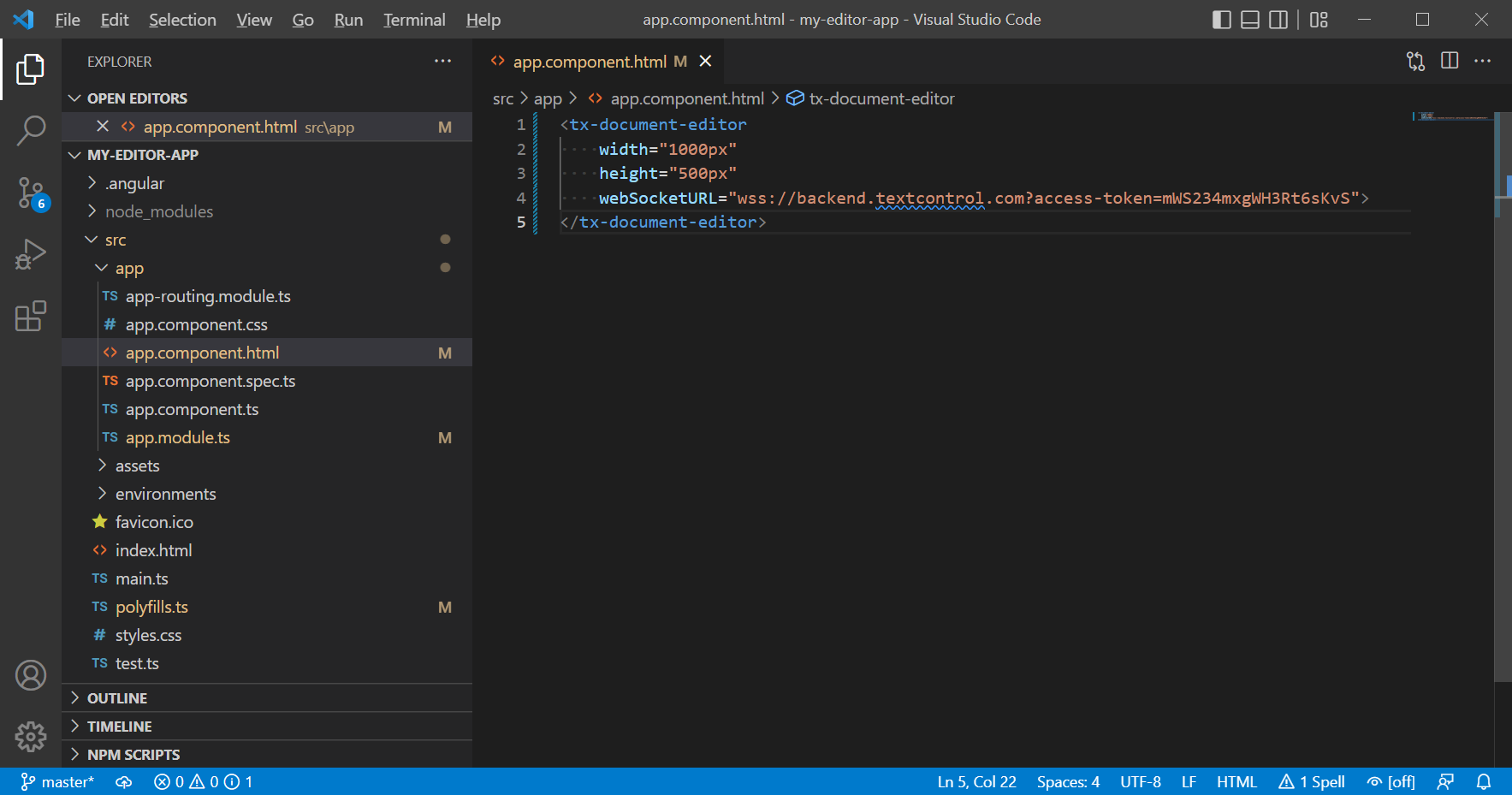The image size is (1512, 795).
Task: Click src breadcrumb segment
Action: pyautogui.click(x=503, y=98)
